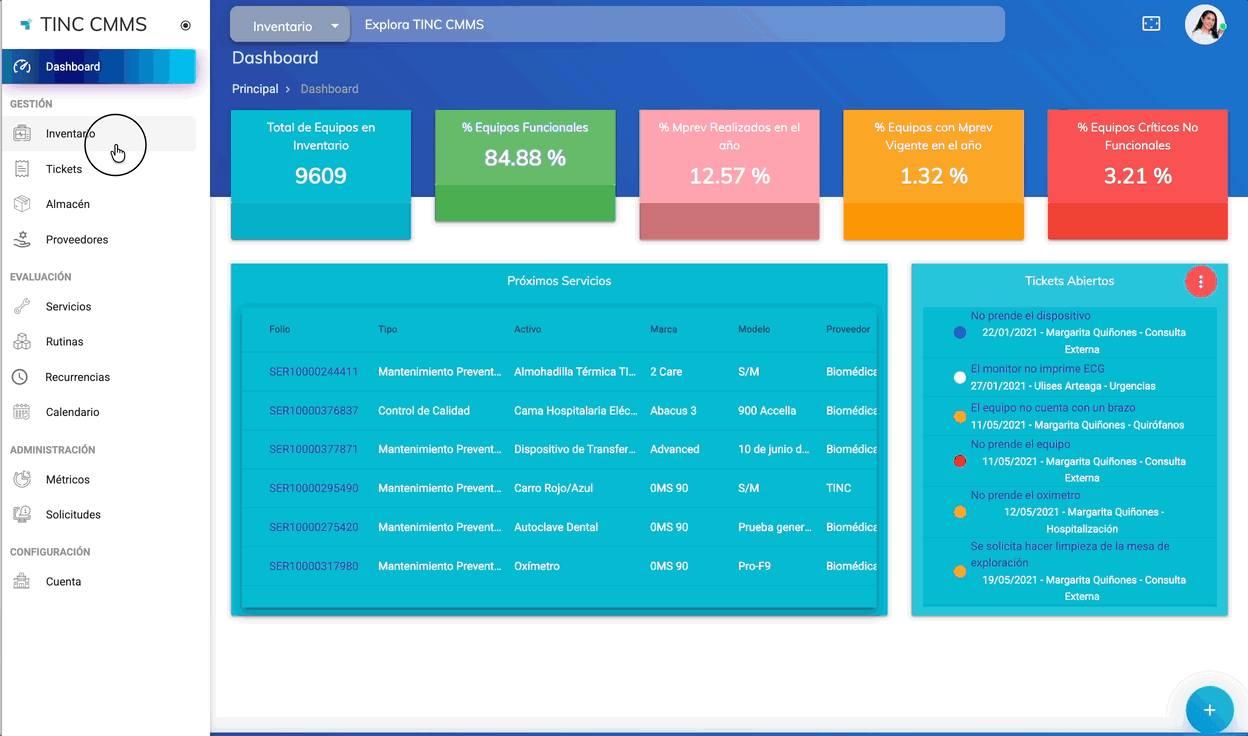This screenshot has height=736, width=1248.
Task: Open Tickets from the sidebar icon
Action: 22,169
